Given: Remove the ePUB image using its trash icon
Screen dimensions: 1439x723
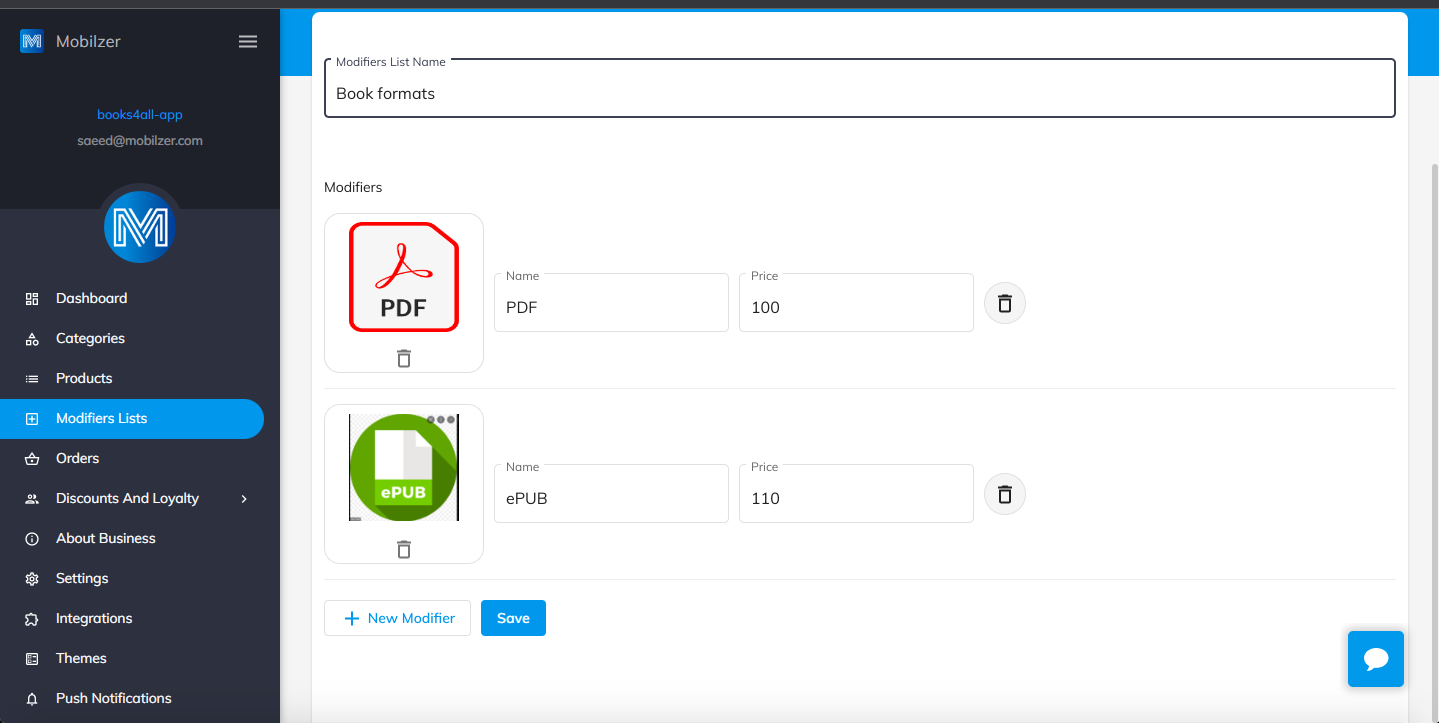Looking at the screenshot, I should click(x=404, y=549).
